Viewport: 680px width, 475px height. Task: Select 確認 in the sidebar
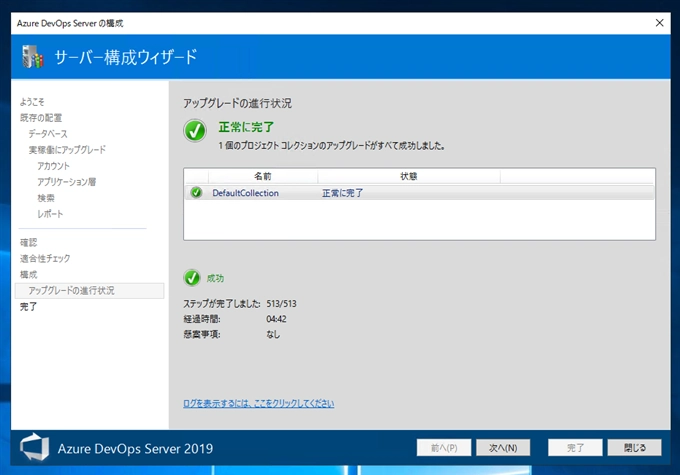[x=29, y=242]
